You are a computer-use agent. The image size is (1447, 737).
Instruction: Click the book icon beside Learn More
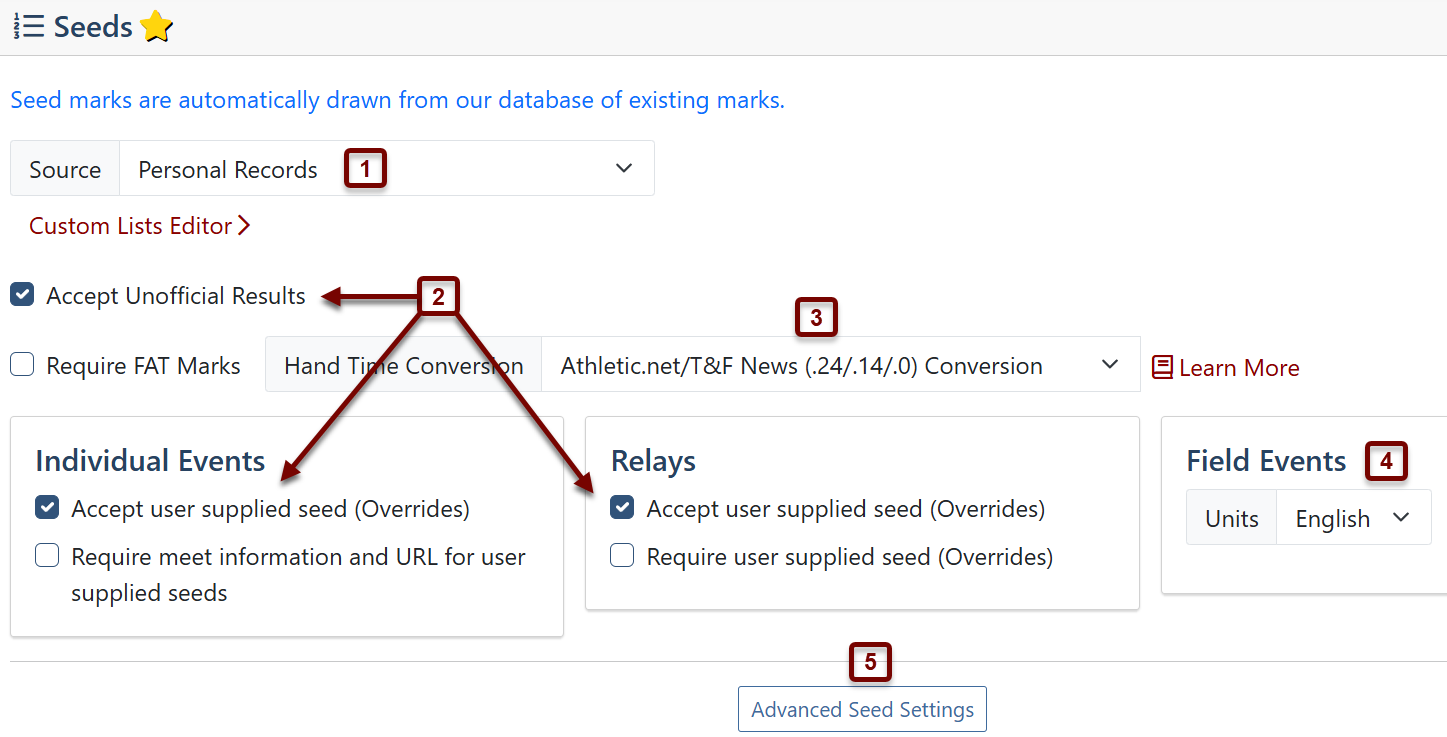[1162, 367]
